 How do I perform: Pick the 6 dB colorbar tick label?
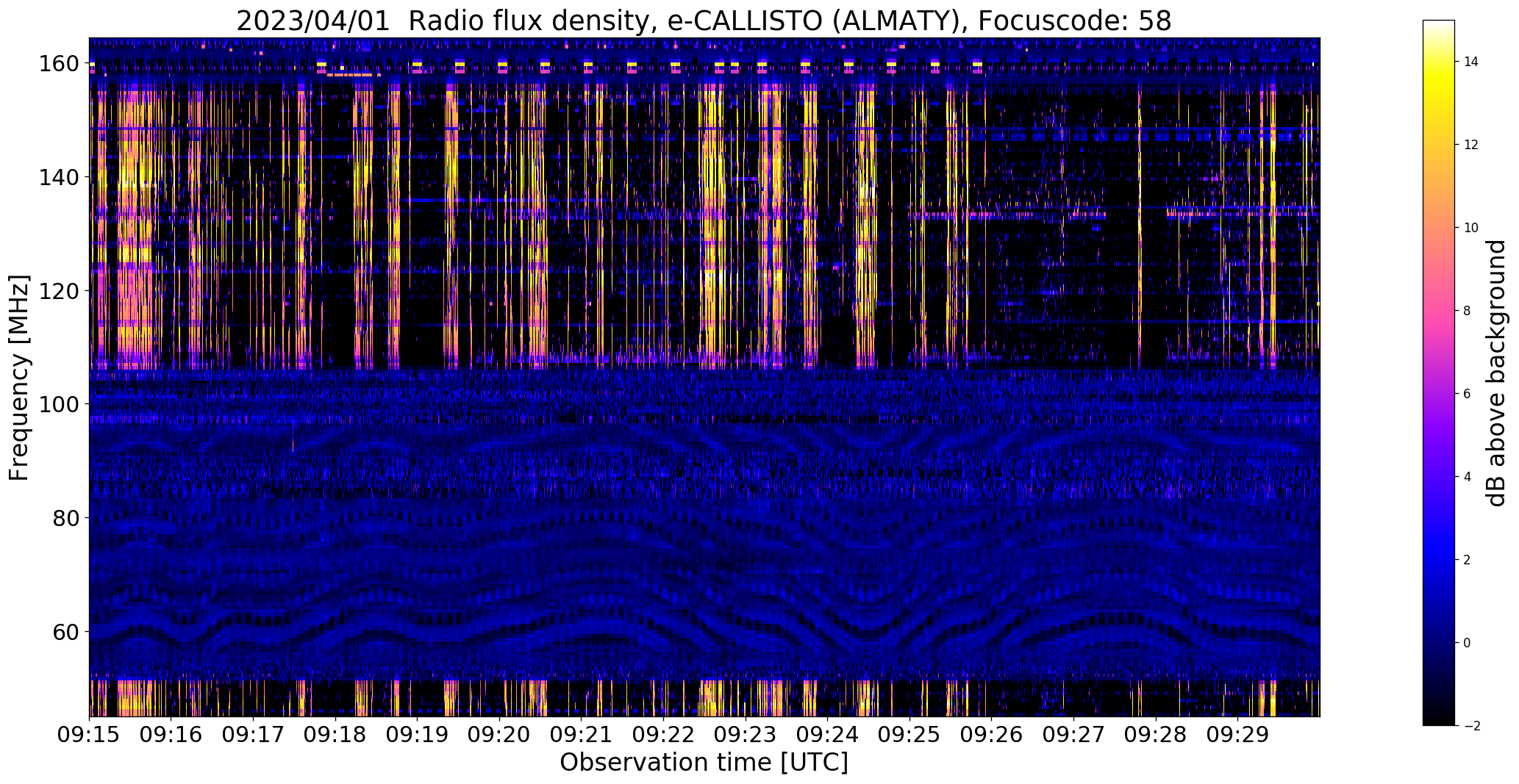(x=1468, y=394)
